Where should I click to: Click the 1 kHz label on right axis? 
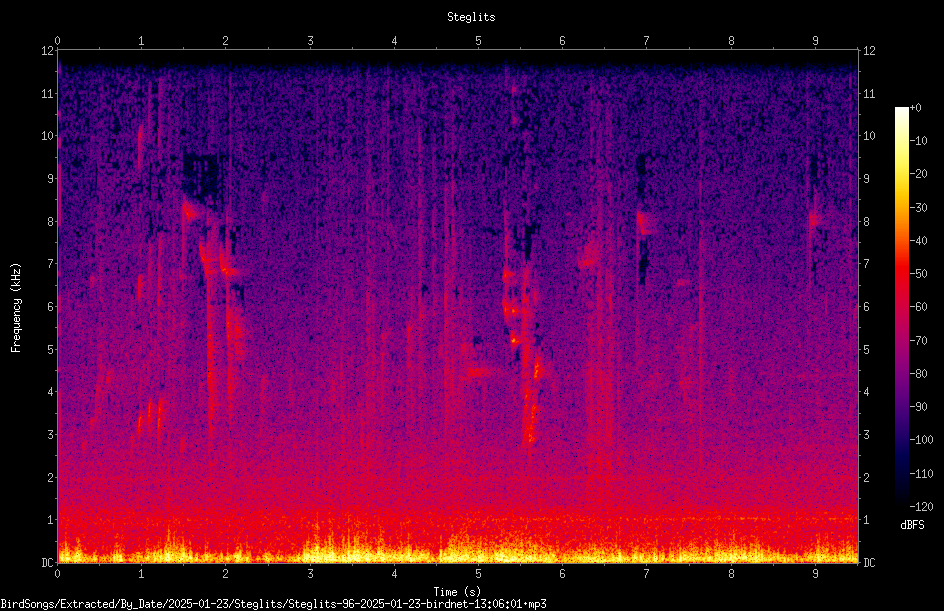(866, 520)
